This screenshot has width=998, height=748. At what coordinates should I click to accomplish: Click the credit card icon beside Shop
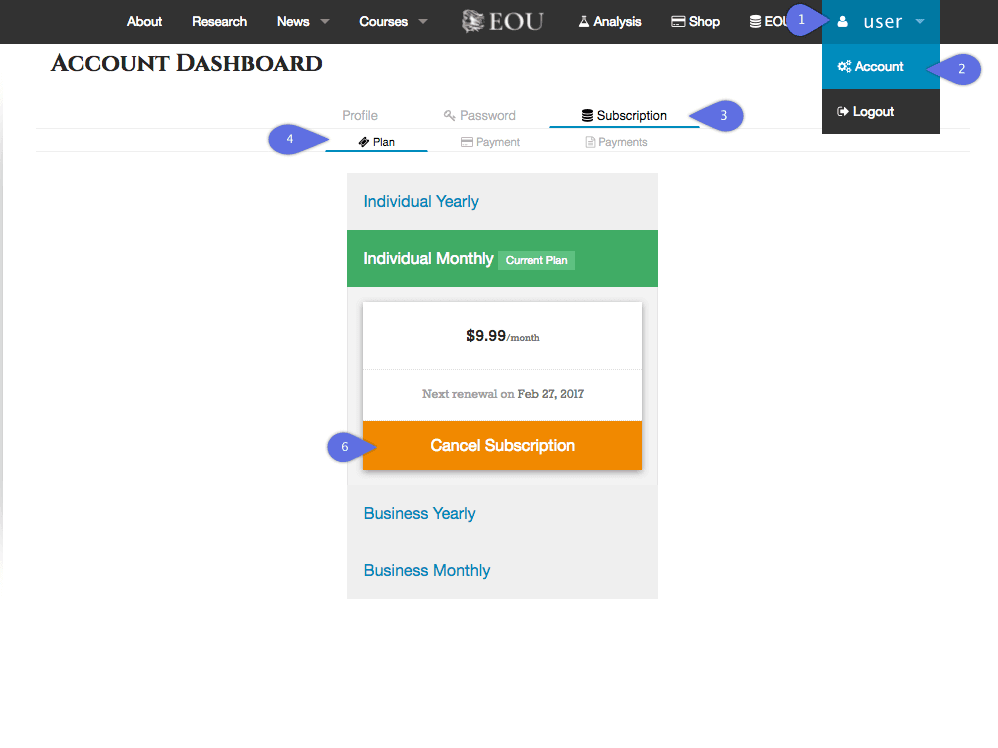tap(678, 22)
